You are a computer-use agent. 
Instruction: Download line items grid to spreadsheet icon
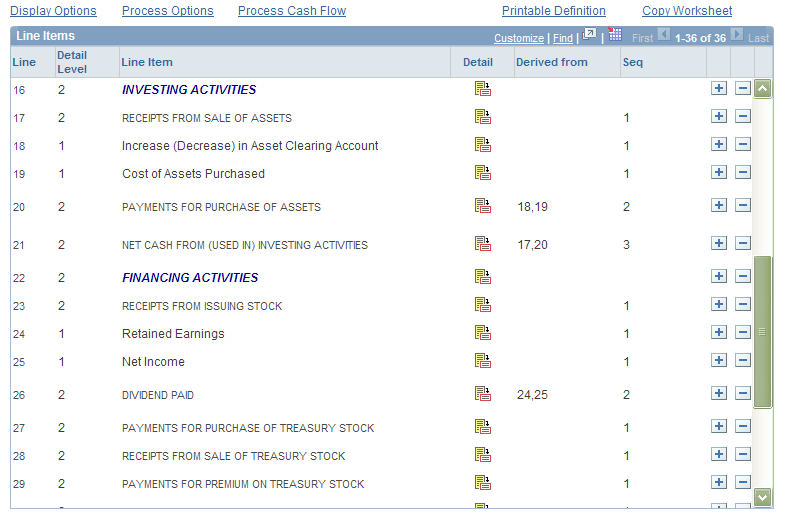pyautogui.click(x=615, y=35)
